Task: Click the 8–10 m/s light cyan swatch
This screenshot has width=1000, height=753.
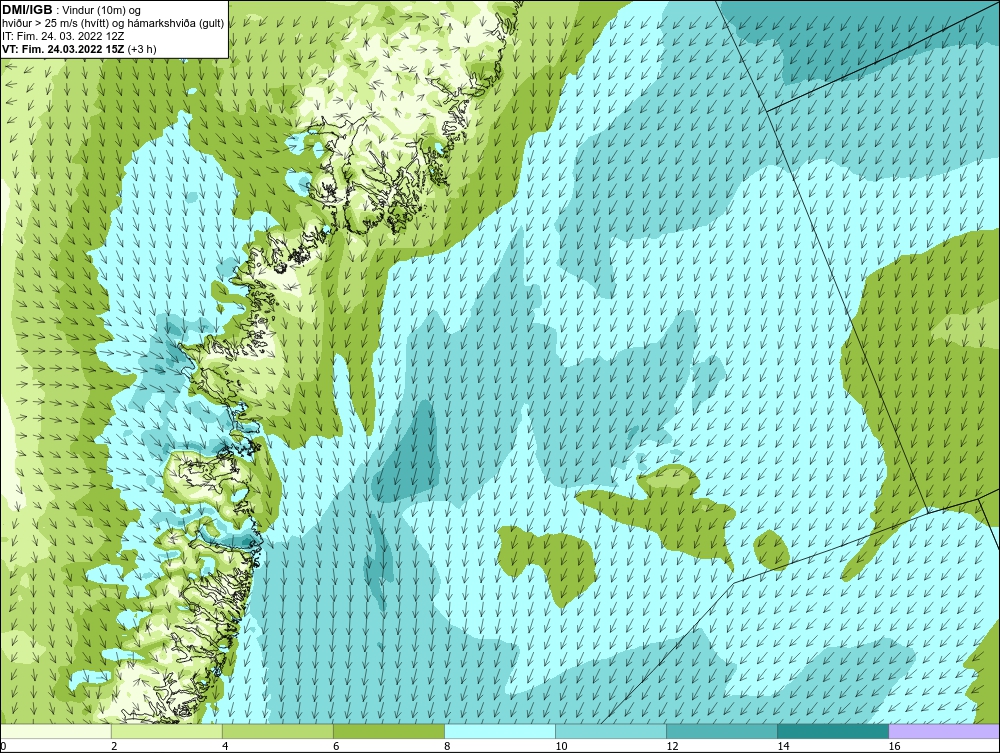Action: click(499, 732)
